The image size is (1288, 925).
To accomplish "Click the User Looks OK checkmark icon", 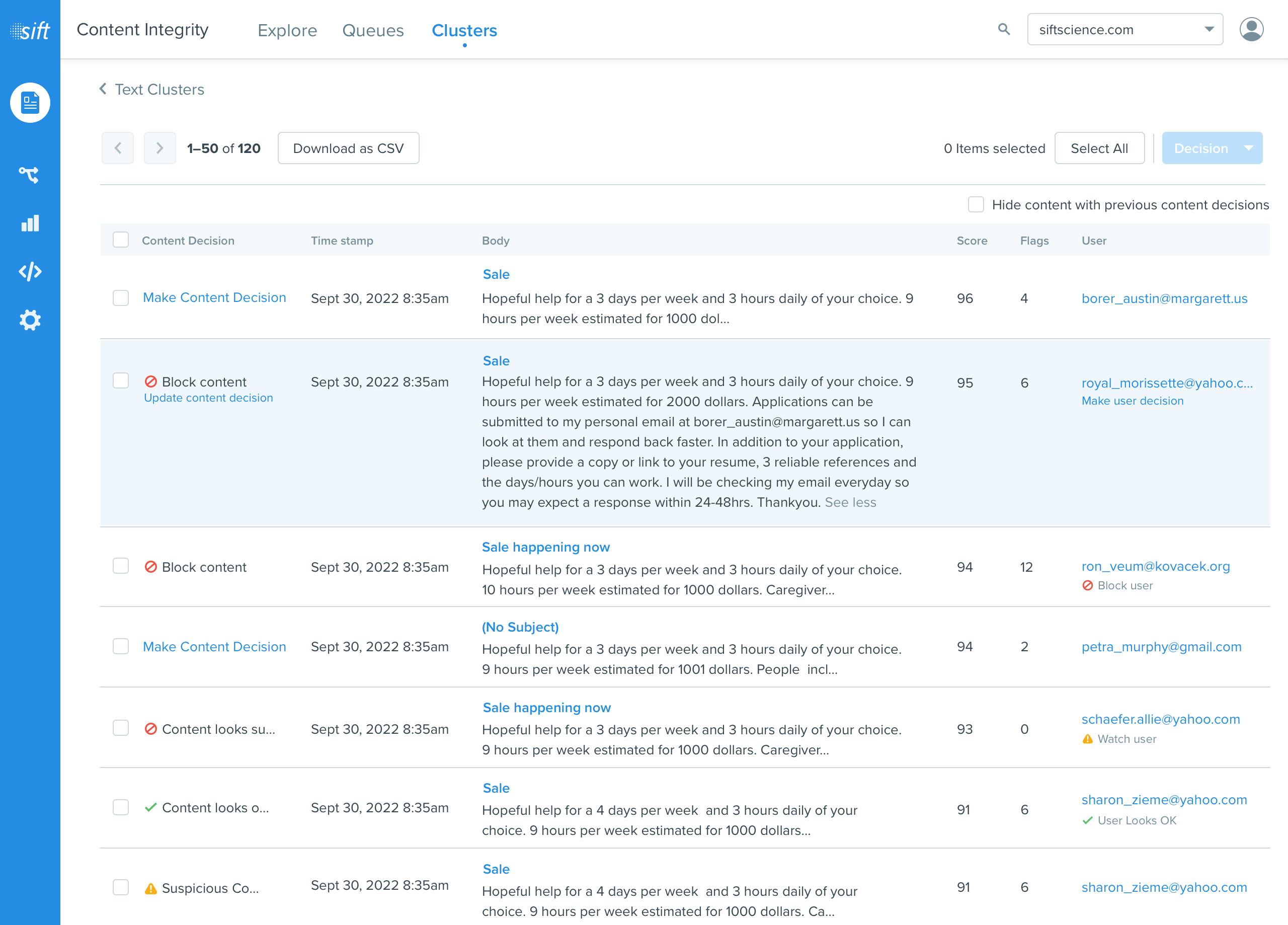I will coord(1088,820).
